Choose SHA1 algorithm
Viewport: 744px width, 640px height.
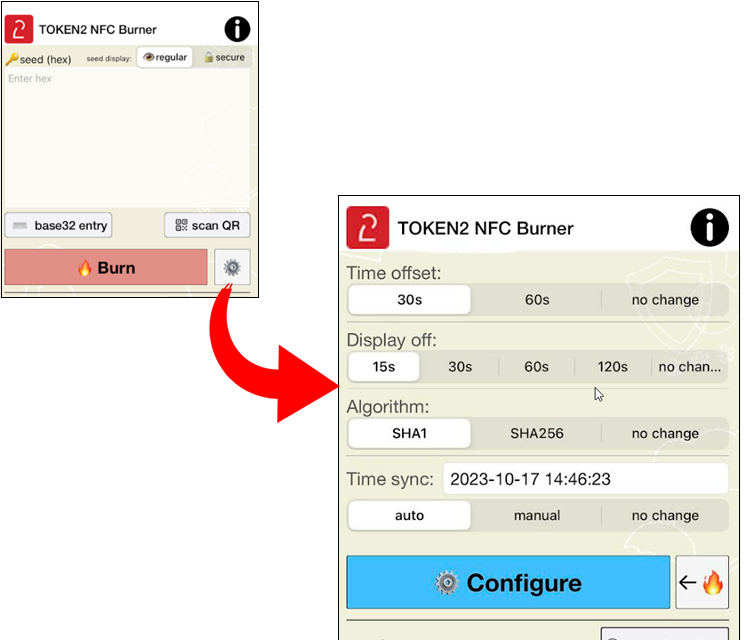point(409,434)
